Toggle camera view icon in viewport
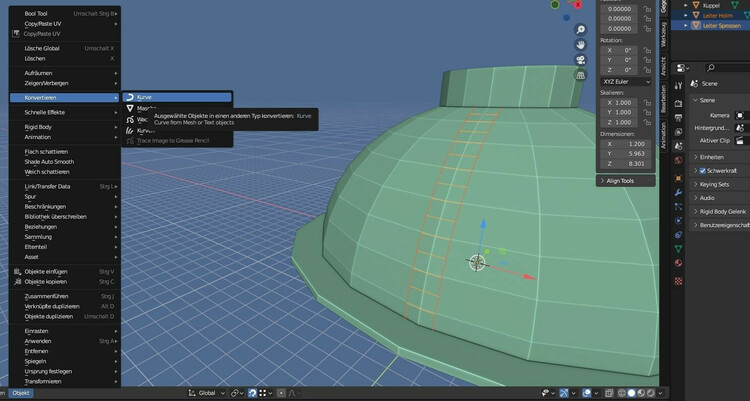The image size is (750, 401). [580, 59]
